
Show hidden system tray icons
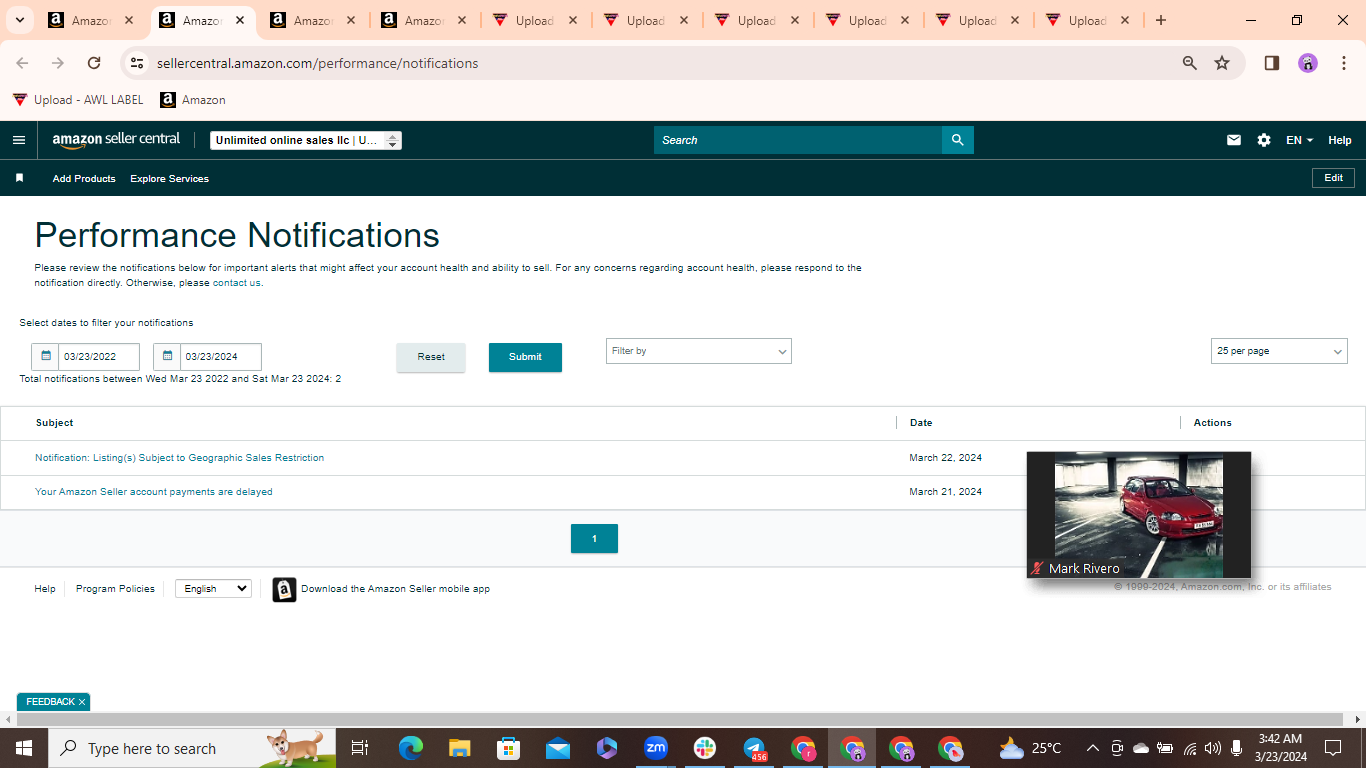pyautogui.click(x=1092, y=748)
